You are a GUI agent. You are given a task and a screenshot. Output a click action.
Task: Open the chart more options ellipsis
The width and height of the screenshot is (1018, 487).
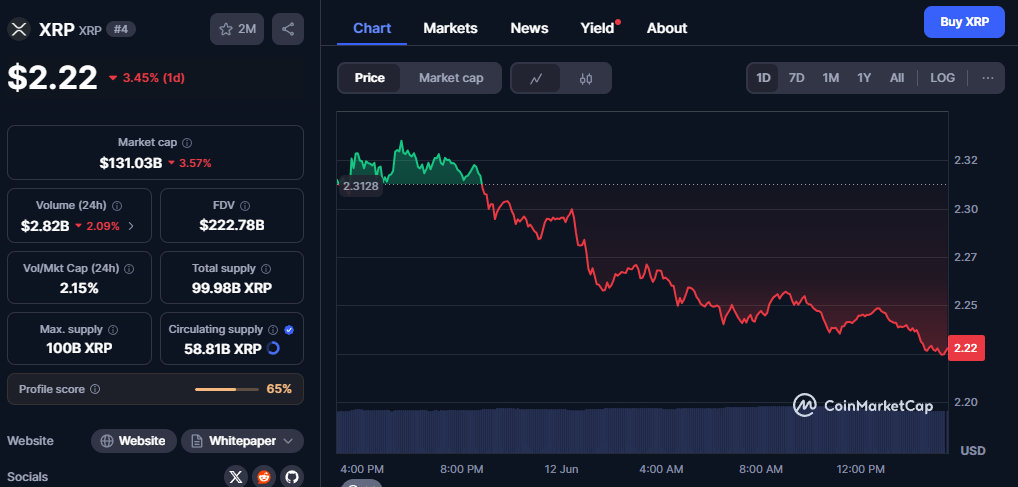tap(988, 78)
